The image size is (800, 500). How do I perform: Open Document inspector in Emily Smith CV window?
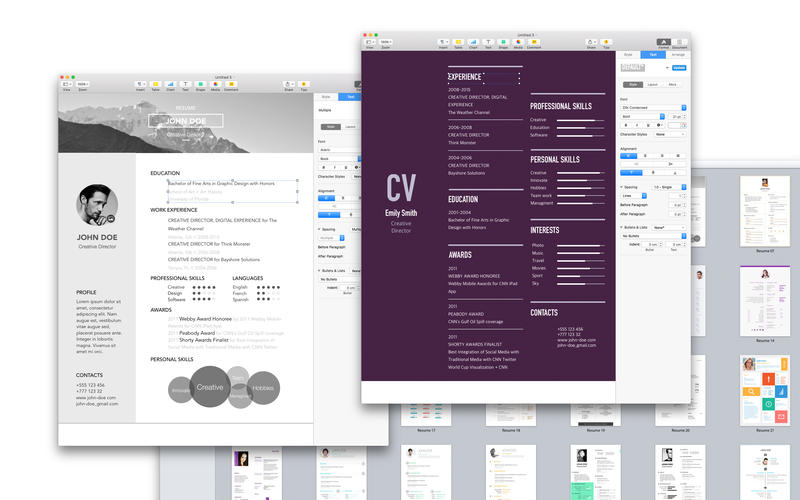[x=679, y=42]
